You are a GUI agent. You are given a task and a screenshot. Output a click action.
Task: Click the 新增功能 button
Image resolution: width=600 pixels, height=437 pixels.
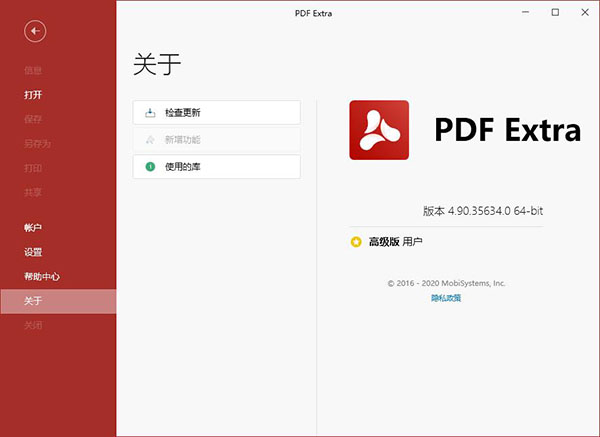(217, 140)
